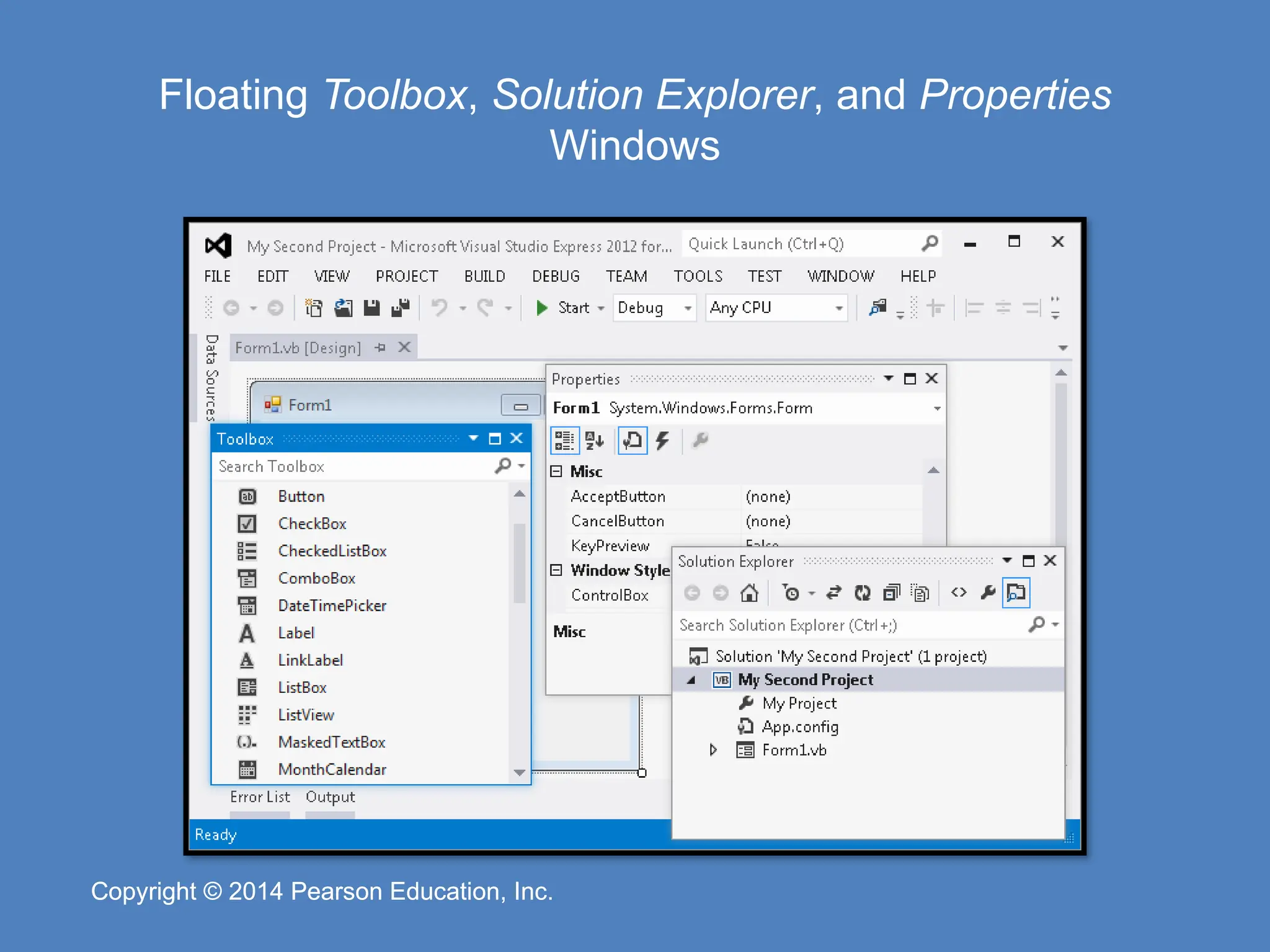Click Solution Explorer Refresh icon

863,593
